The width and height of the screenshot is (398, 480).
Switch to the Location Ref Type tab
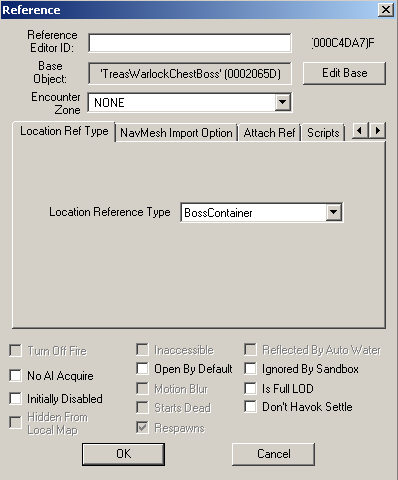point(64,131)
